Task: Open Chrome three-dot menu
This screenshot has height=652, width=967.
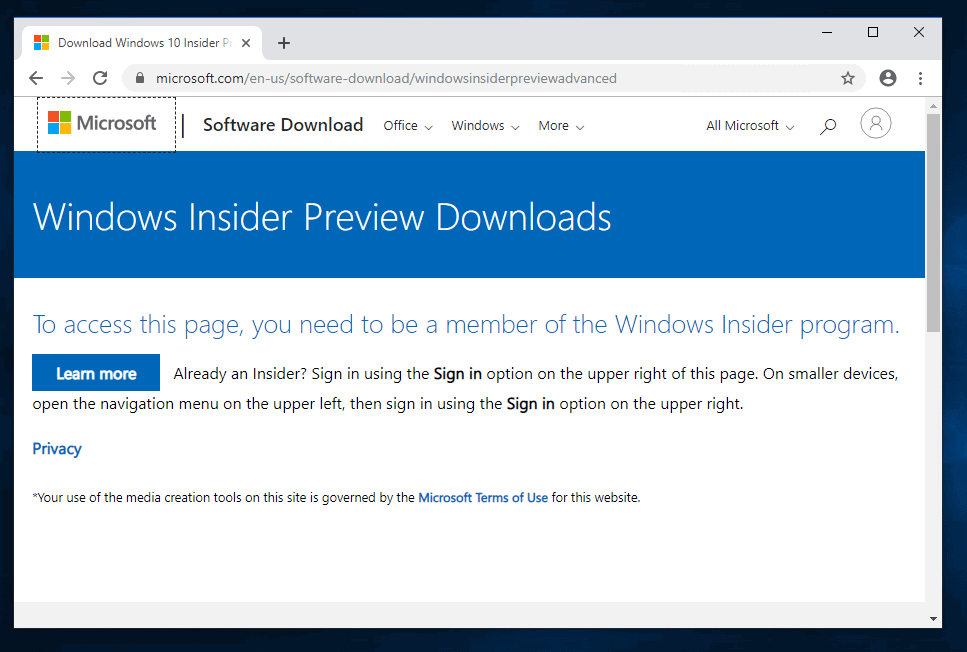Action: (x=920, y=78)
